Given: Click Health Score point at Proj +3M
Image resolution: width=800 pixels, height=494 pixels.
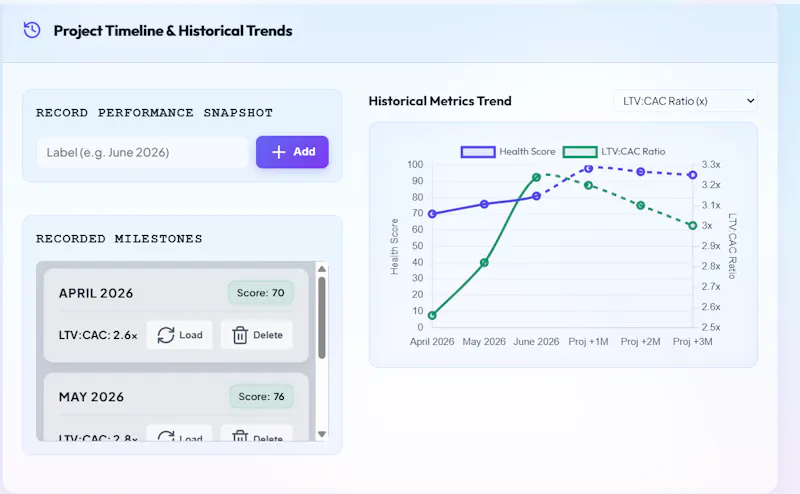Looking at the screenshot, I should point(692,175).
